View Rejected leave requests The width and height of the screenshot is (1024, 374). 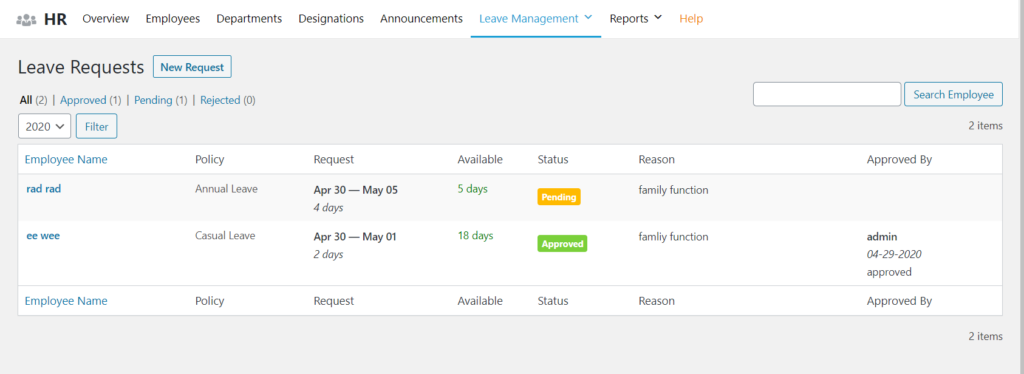[x=220, y=101]
